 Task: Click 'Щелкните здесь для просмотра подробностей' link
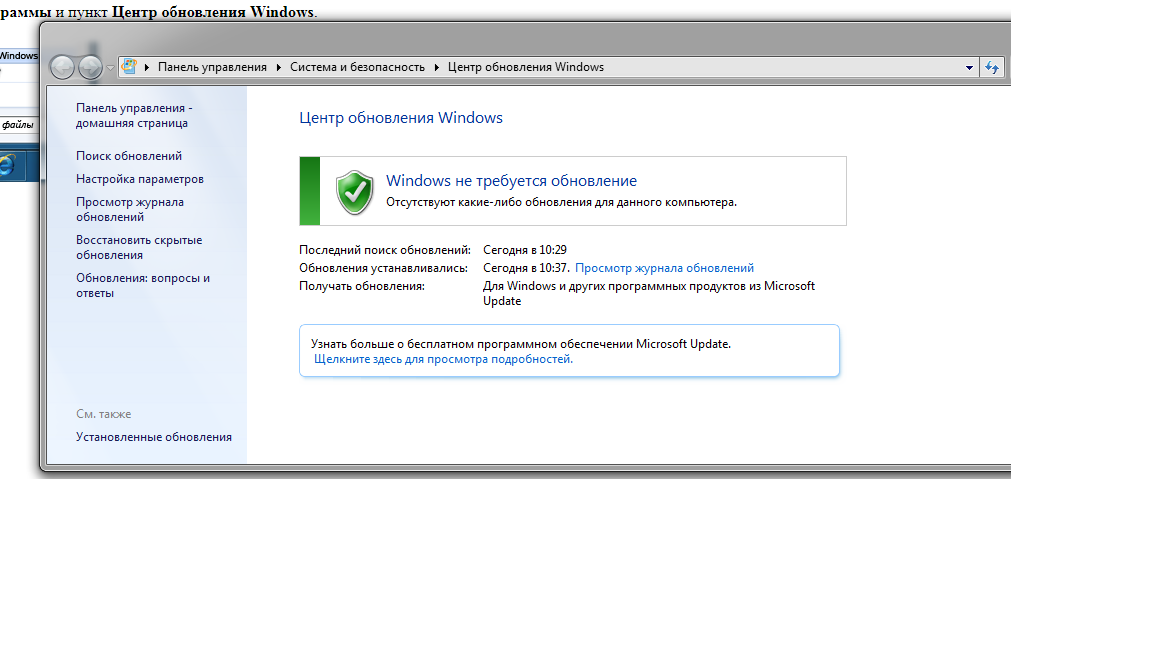click(443, 359)
